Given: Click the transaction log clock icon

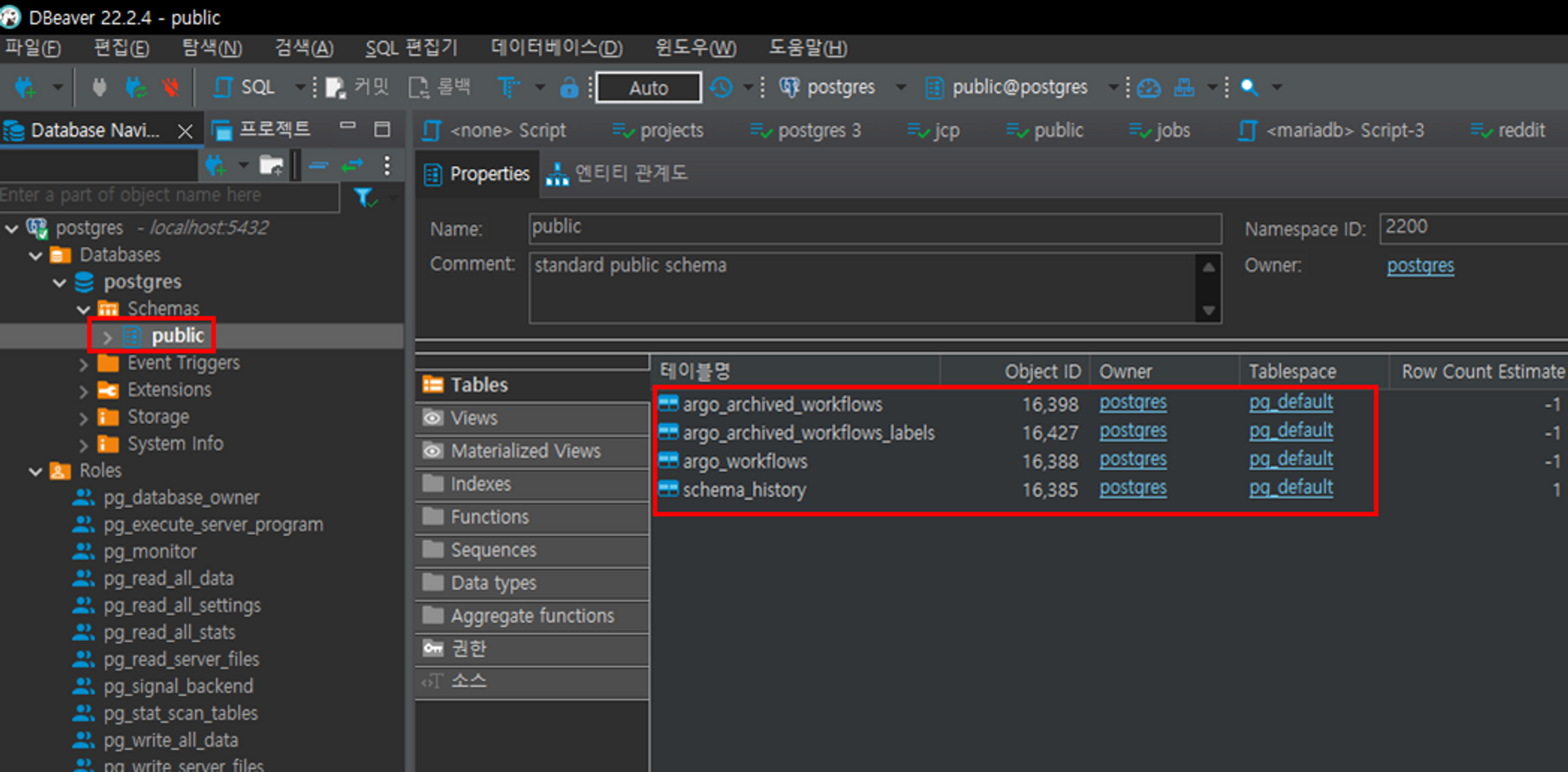Looking at the screenshot, I should (720, 87).
